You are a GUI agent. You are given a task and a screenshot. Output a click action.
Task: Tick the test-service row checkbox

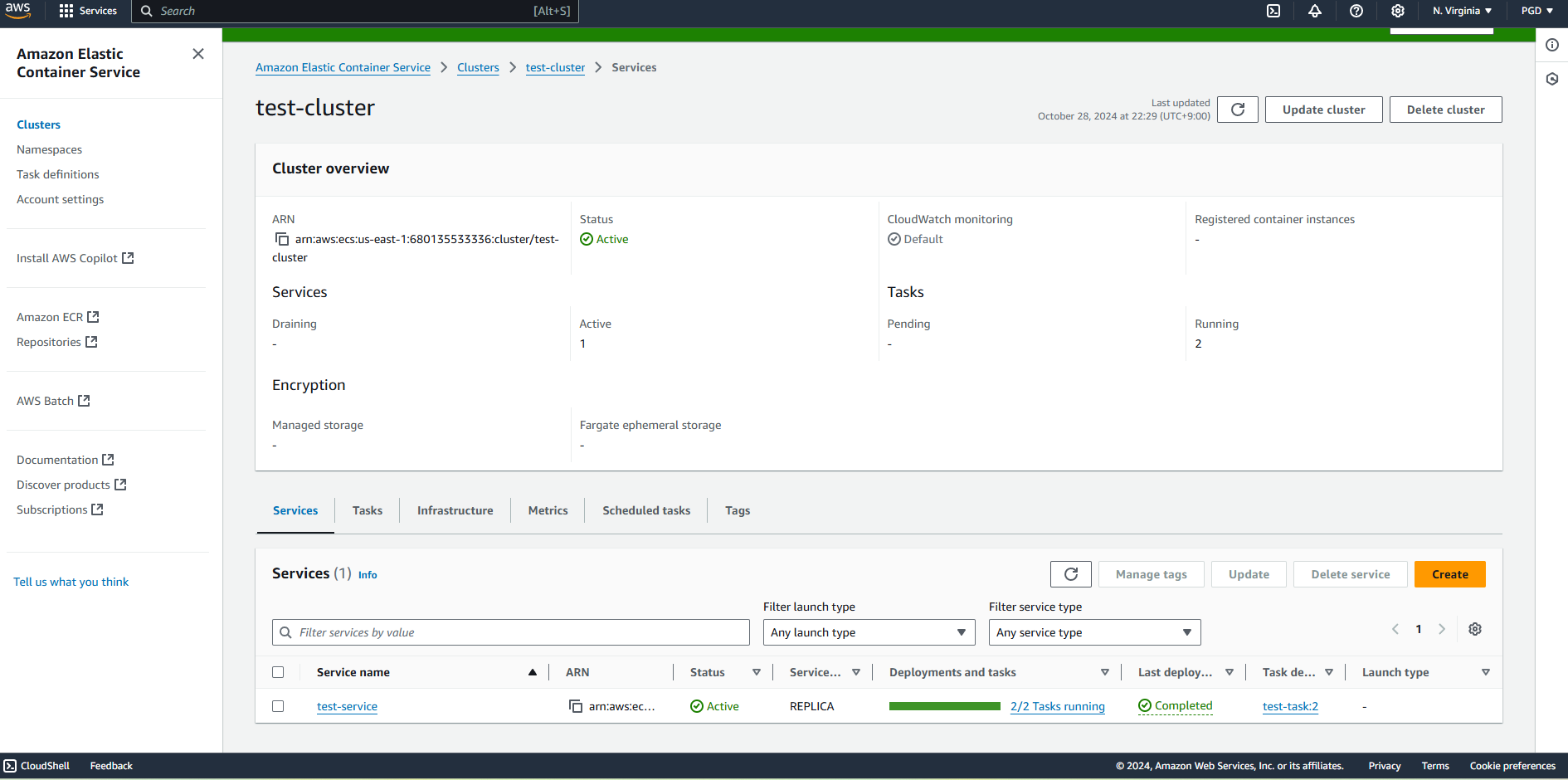click(278, 706)
